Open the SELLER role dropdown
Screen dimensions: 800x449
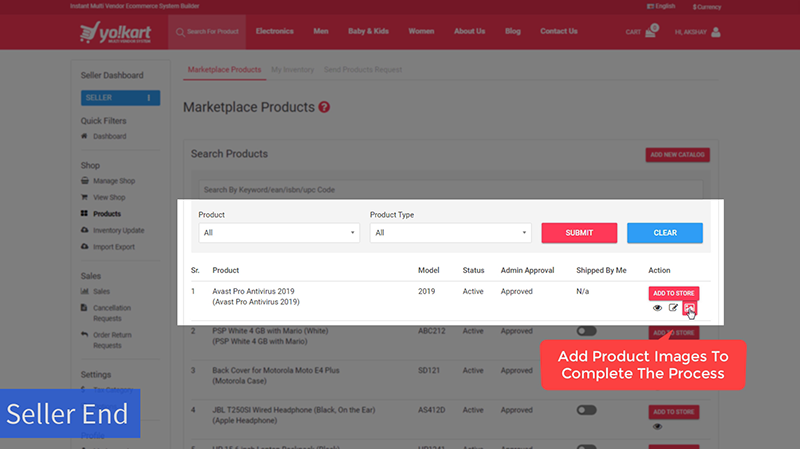click(x=120, y=97)
